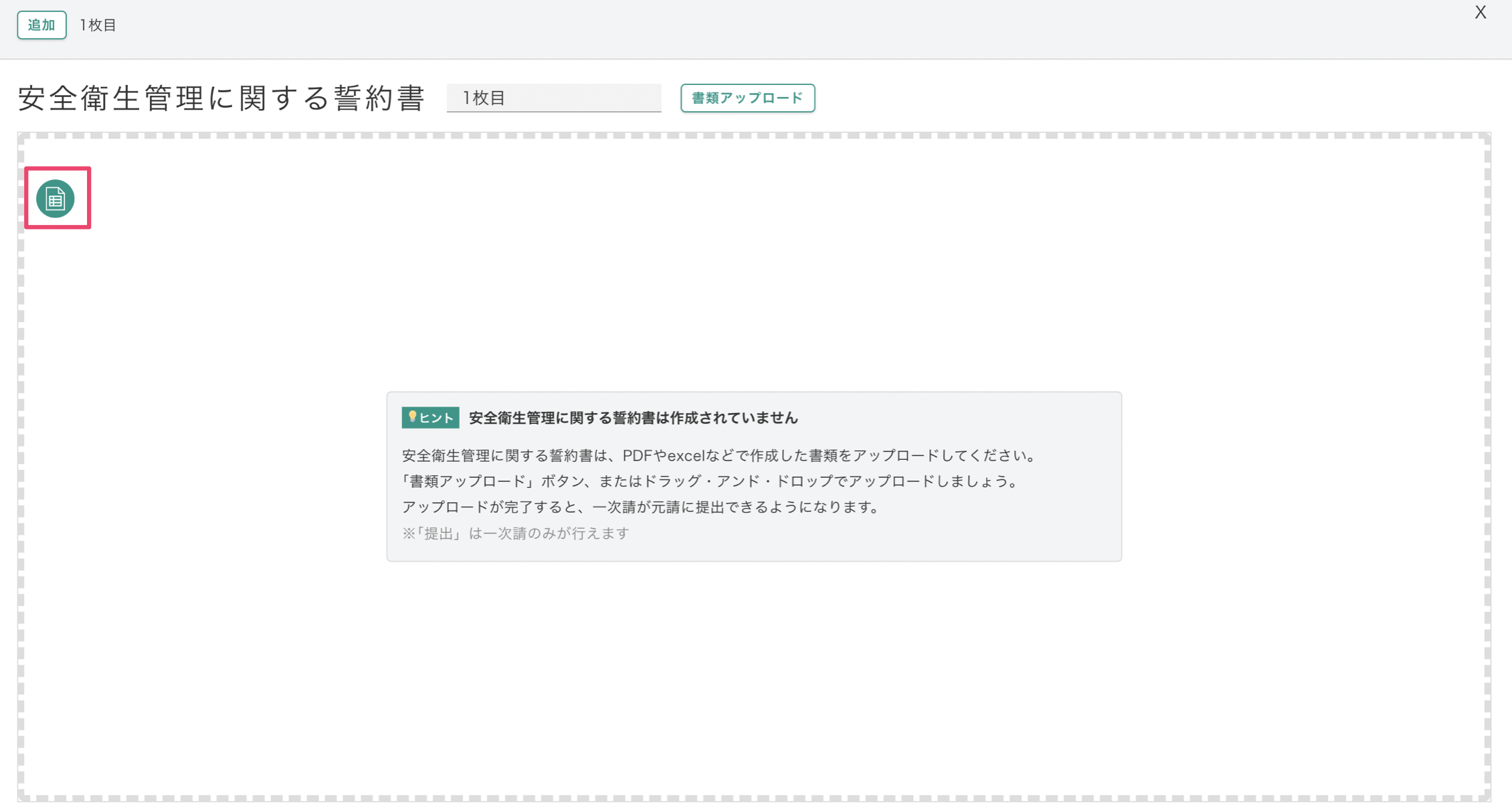Click the lightbulb icon in hint badge
The width and height of the screenshot is (1512, 806).
412,417
